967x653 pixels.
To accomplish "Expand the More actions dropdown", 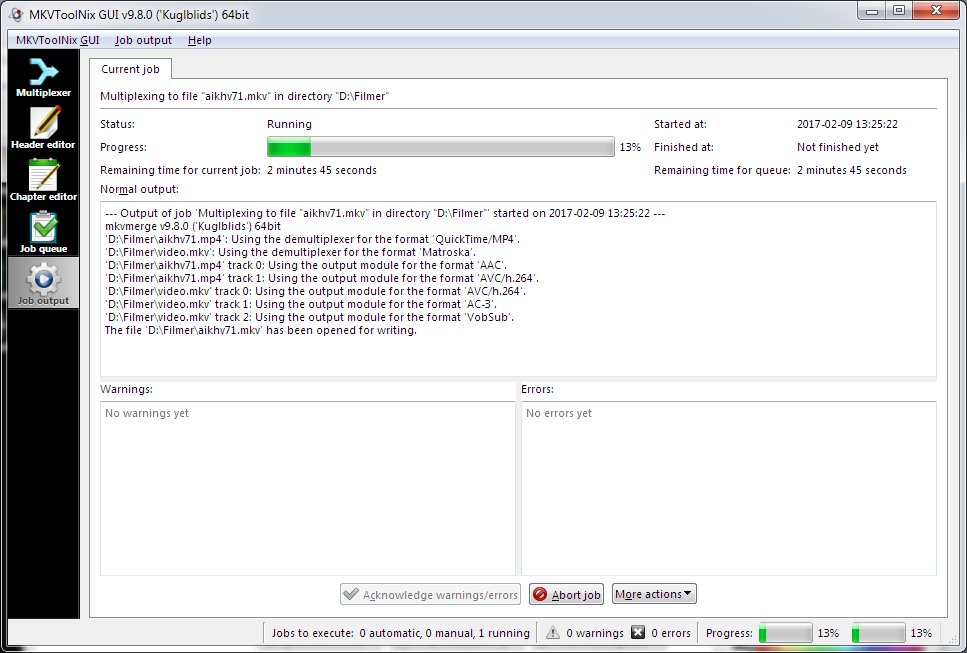I will [654, 594].
